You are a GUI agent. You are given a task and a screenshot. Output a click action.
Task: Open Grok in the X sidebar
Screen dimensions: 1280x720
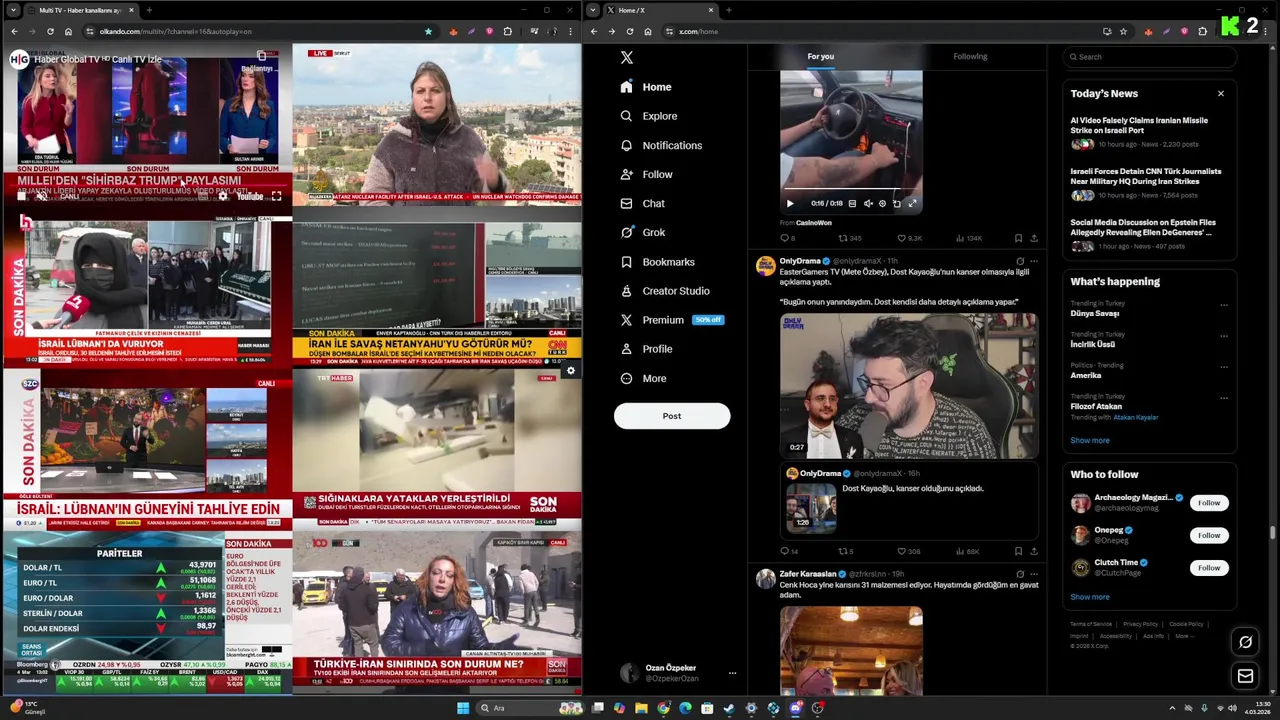click(642, 232)
